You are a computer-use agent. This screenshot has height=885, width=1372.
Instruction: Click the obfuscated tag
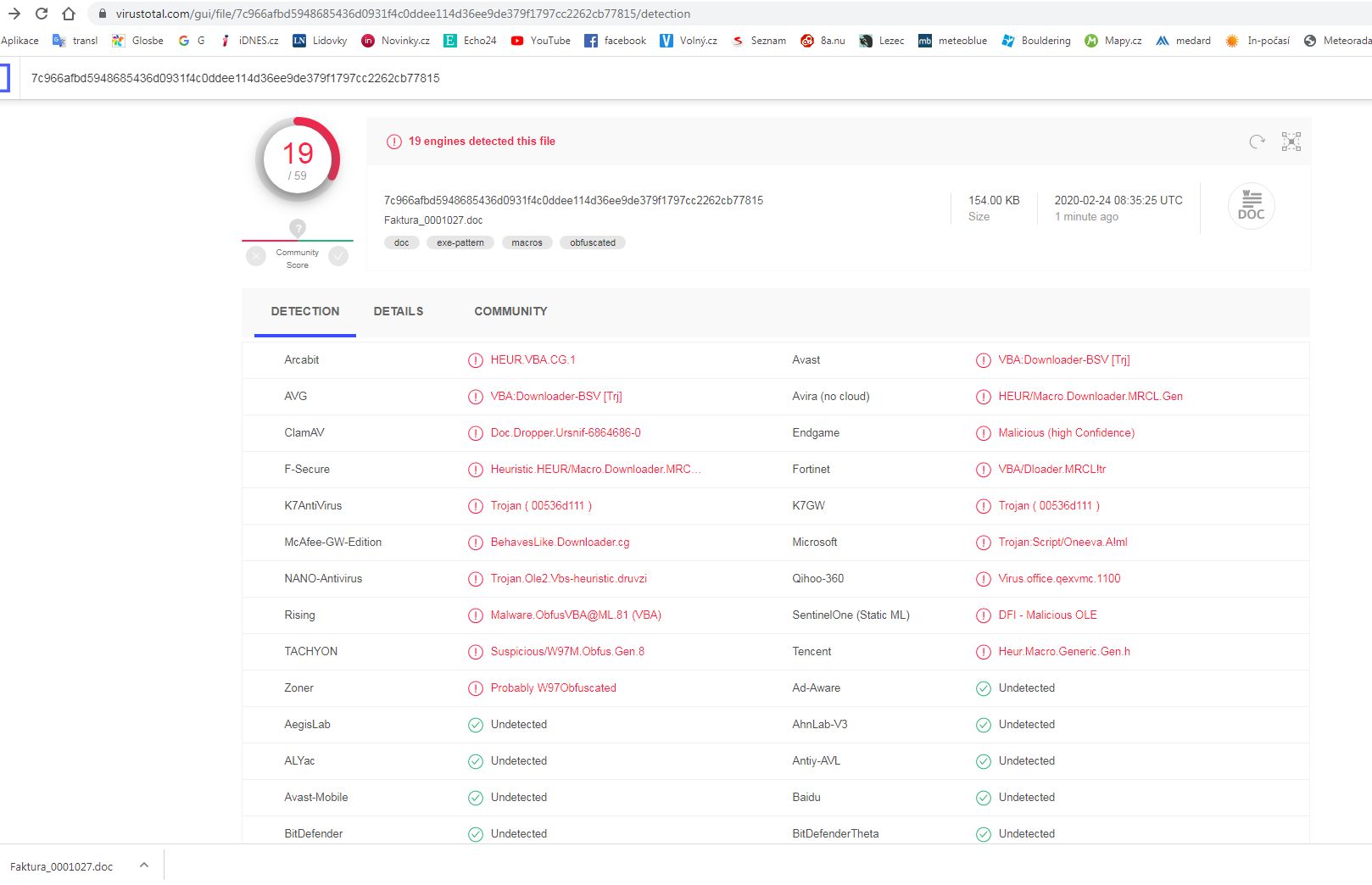593,242
